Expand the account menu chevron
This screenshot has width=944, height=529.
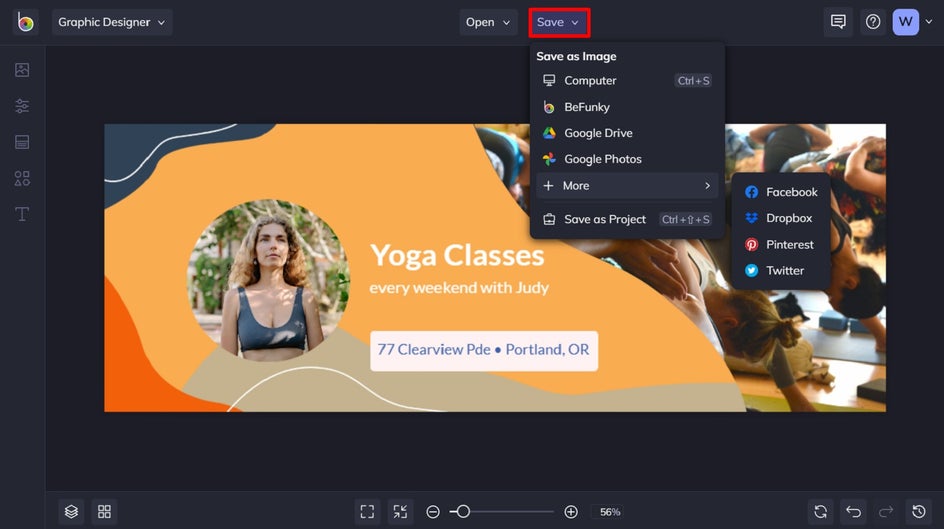pos(929,22)
